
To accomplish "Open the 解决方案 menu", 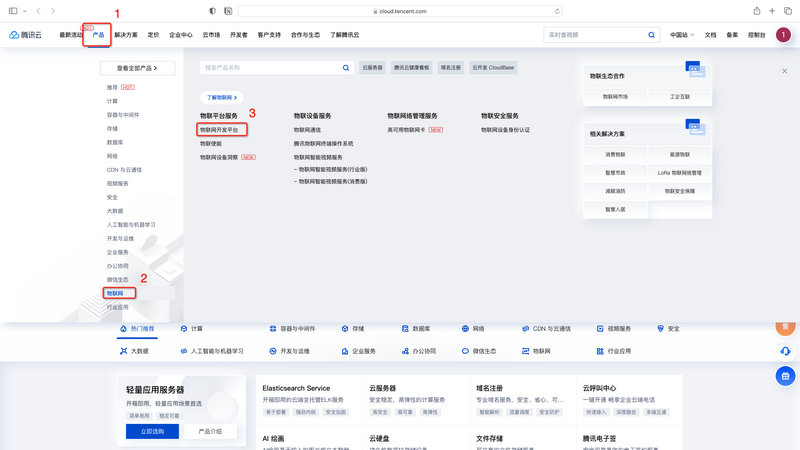I will 126,35.
